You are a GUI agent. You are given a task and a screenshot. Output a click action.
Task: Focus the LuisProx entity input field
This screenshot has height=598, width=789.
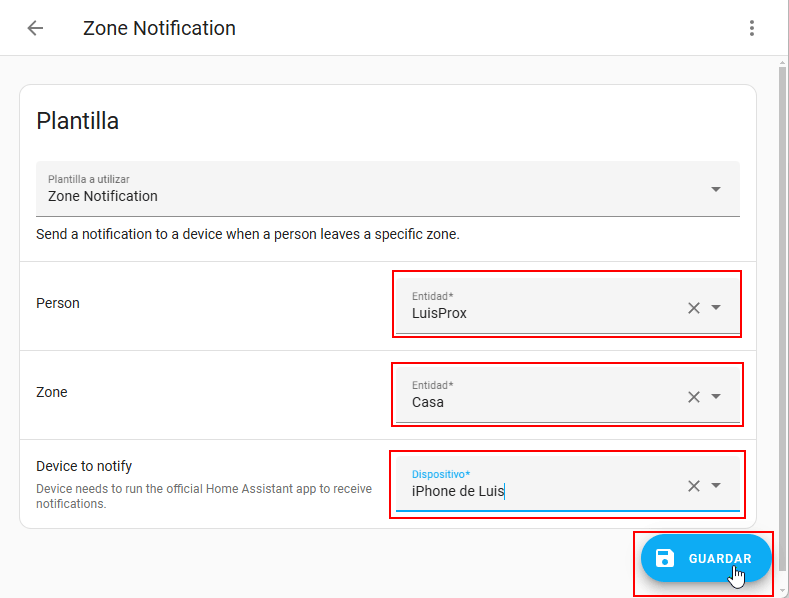coord(540,312)
